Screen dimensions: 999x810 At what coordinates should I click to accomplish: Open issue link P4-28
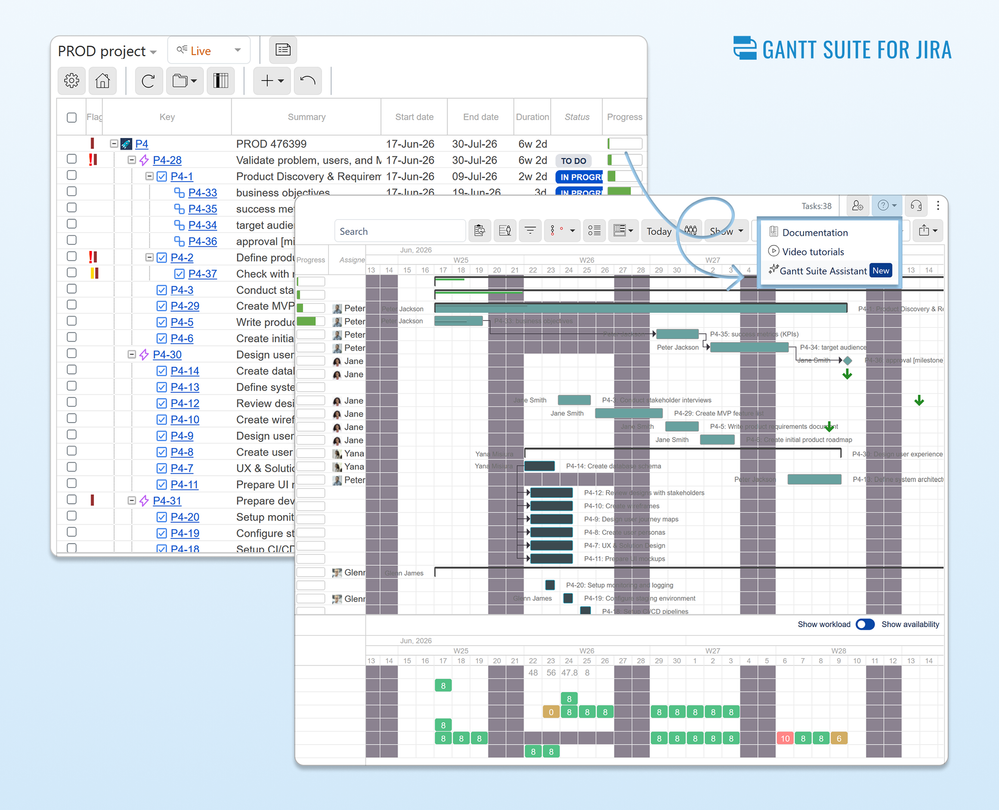(167, 160)
